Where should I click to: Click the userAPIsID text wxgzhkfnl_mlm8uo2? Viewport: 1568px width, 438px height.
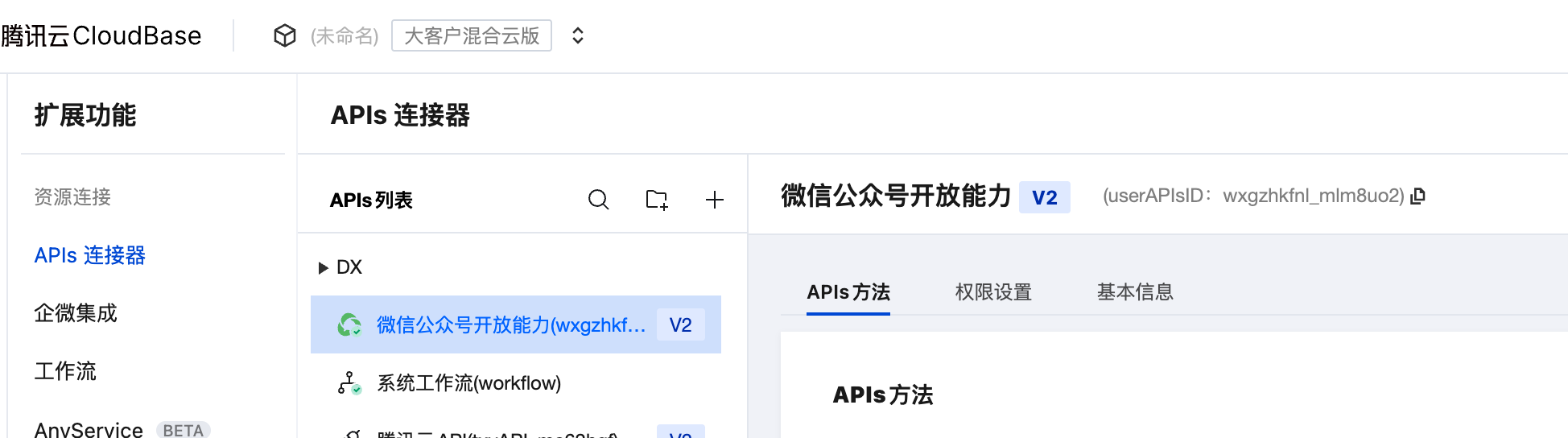click(x=1314, y=196)
